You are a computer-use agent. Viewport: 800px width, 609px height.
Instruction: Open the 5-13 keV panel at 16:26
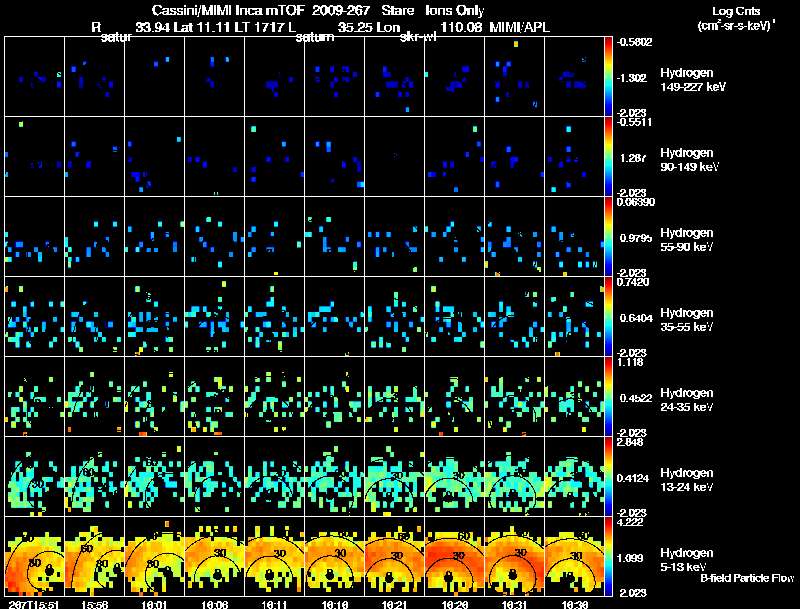click(x=455, y=556)
